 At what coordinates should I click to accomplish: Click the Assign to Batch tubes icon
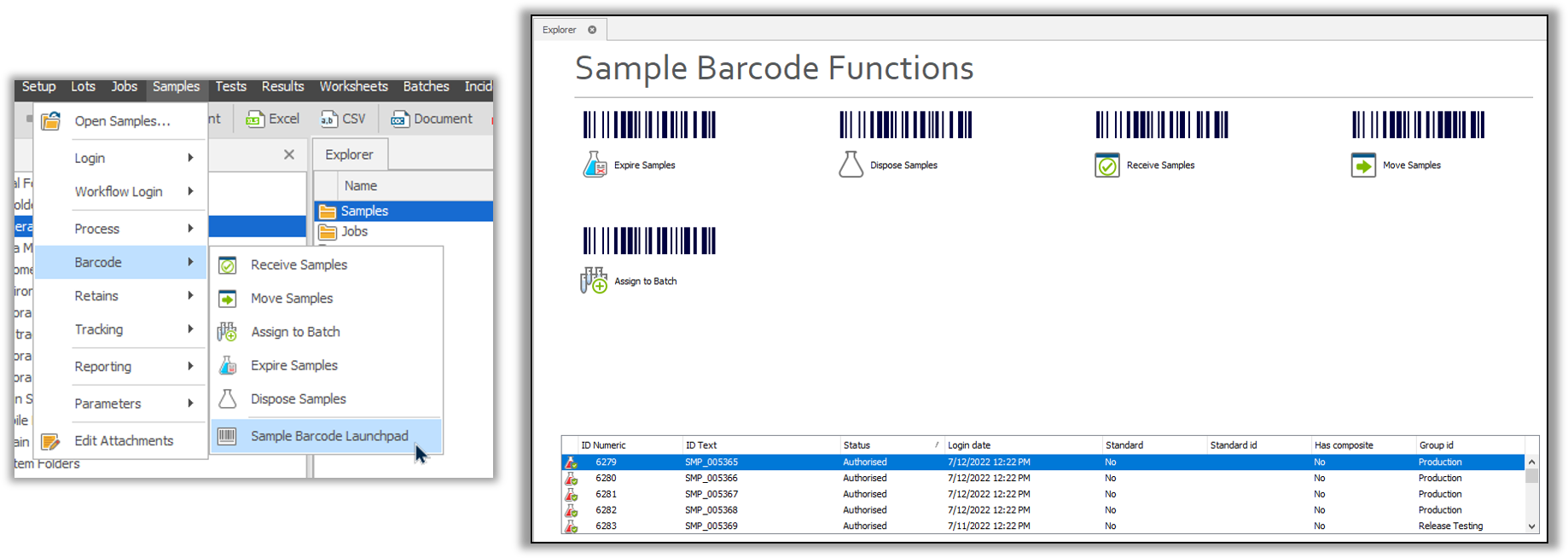[594, 281]
